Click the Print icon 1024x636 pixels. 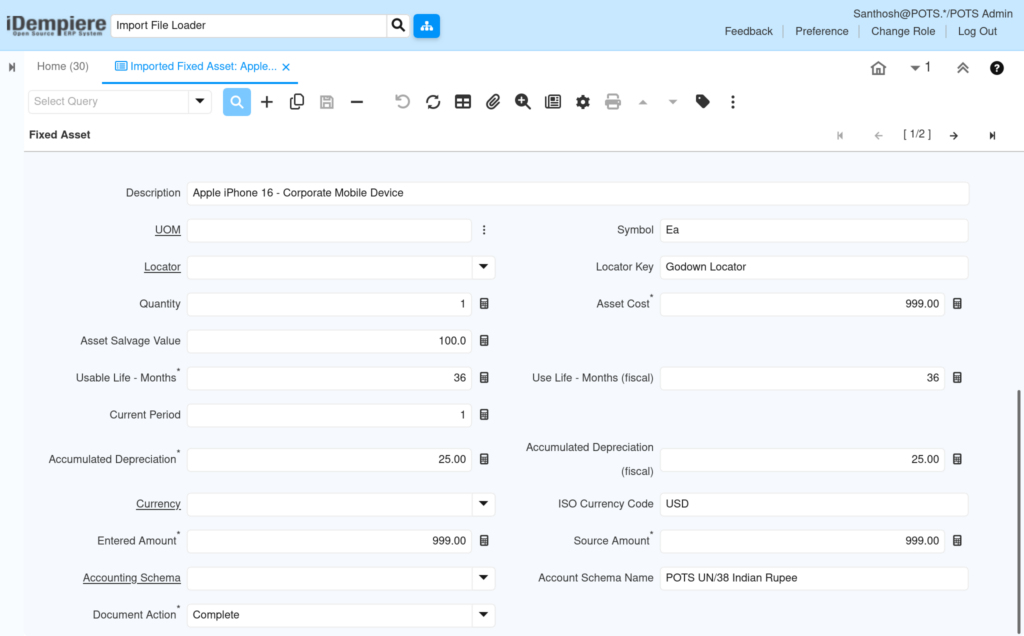613,102
